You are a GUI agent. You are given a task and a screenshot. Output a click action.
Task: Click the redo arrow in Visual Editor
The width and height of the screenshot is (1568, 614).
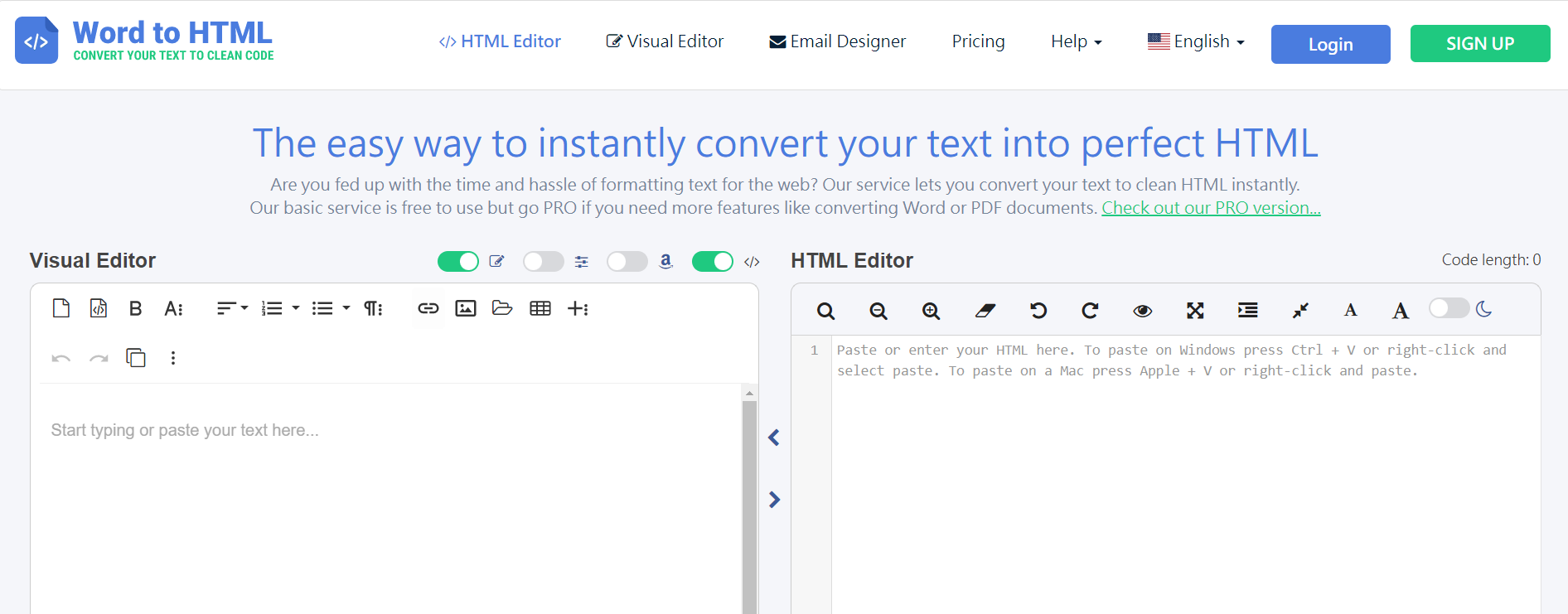click(99, 358)
